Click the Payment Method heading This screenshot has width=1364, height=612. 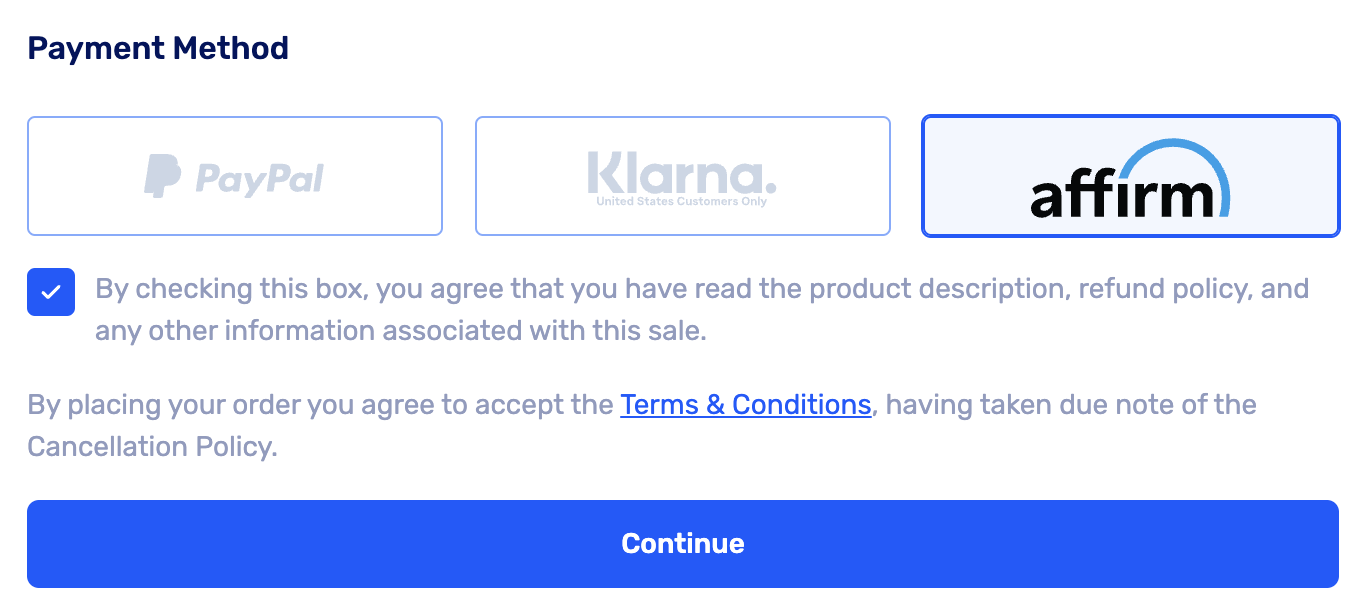[158, 47]
